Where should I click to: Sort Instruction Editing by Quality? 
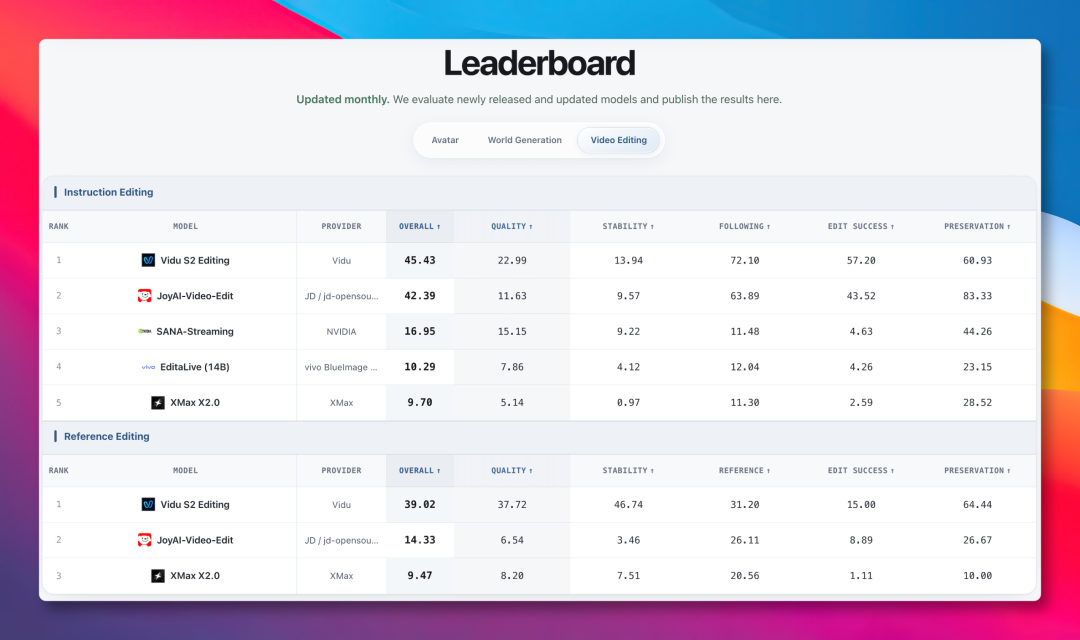point(512,226)
